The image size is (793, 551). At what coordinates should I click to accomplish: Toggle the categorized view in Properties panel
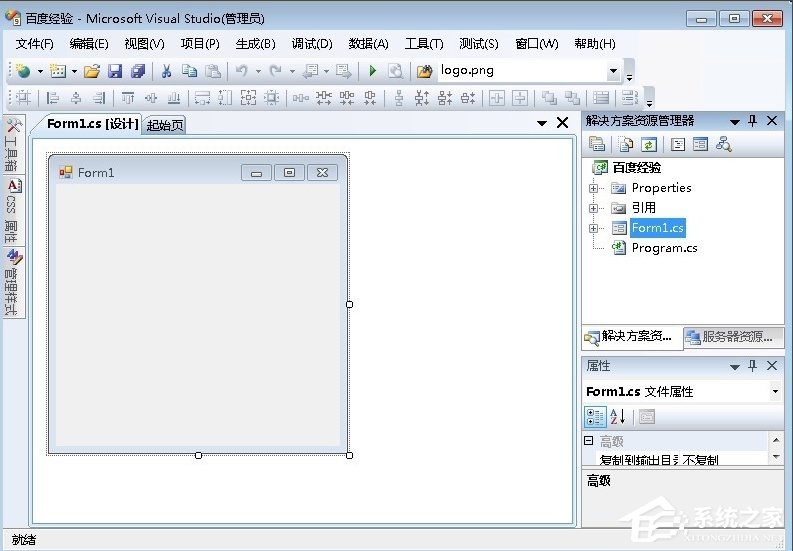tap(594, 417)
